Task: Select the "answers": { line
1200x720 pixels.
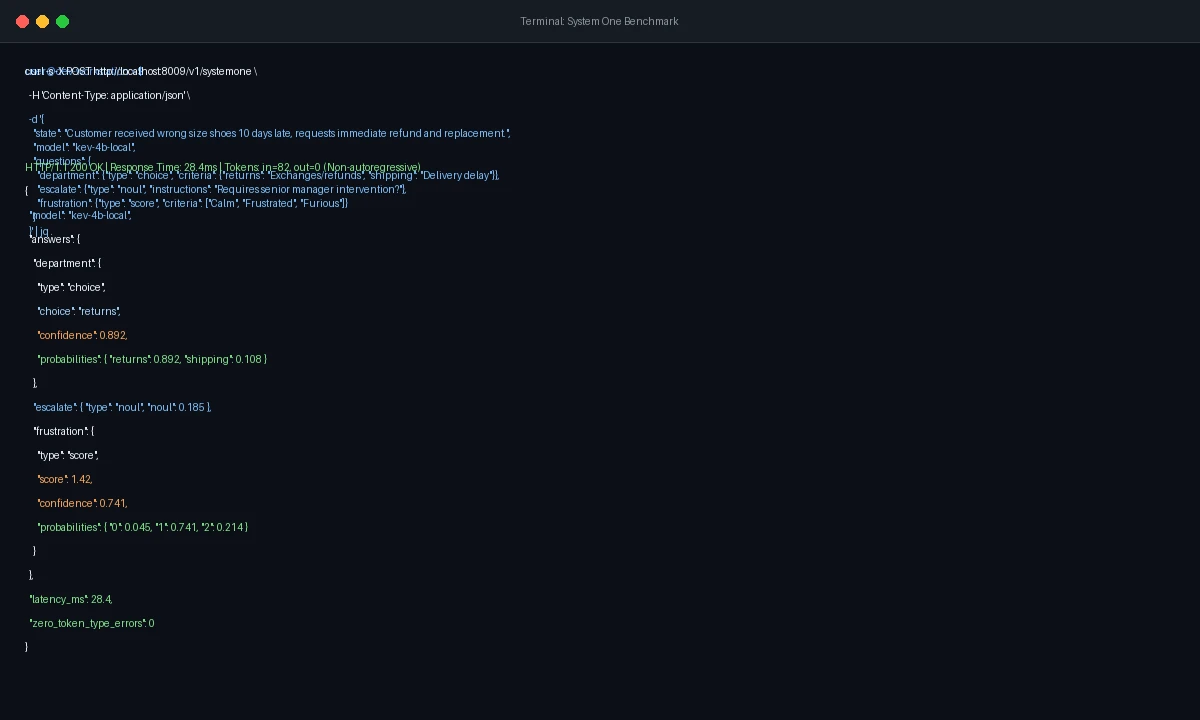Action: click(x=55, y=239)
